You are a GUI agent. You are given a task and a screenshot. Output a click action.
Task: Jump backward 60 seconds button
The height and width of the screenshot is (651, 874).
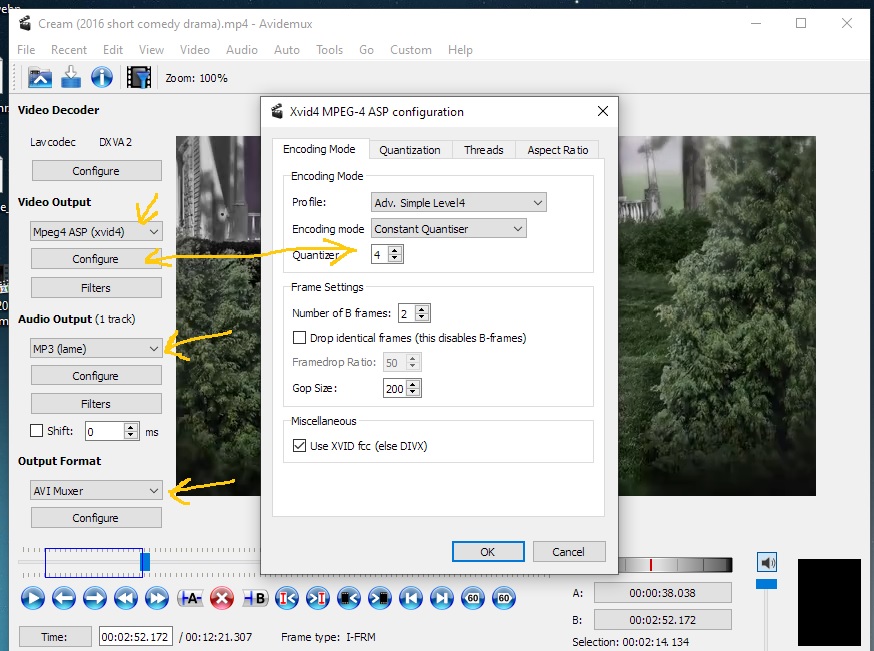473,599
